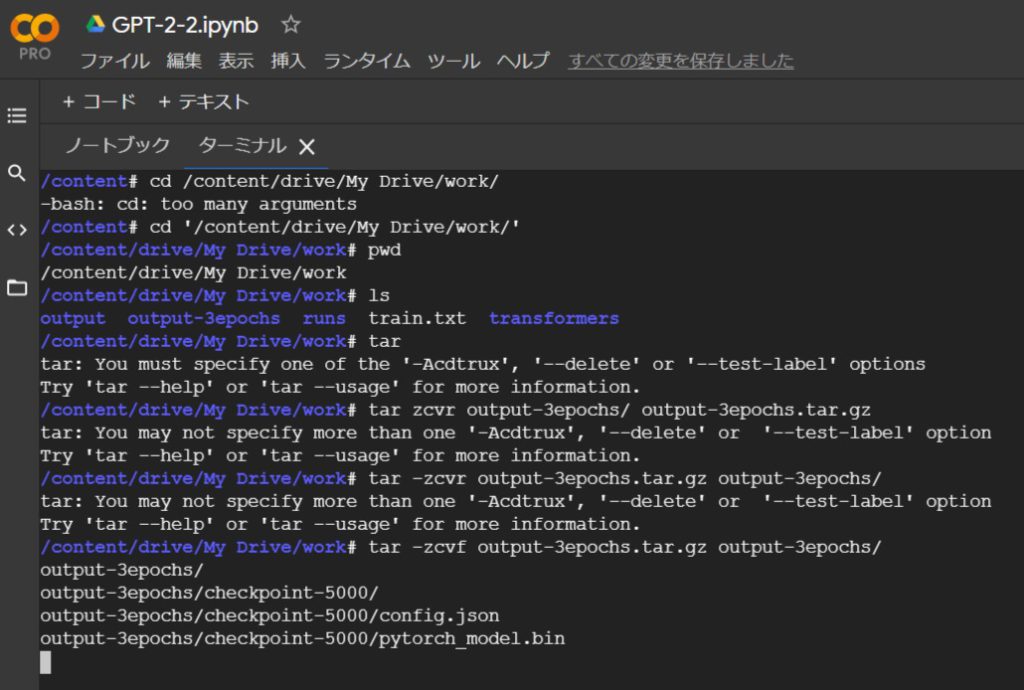Open the ツール menu
This screenshot has height=690, width=1024.
(454, 61)
